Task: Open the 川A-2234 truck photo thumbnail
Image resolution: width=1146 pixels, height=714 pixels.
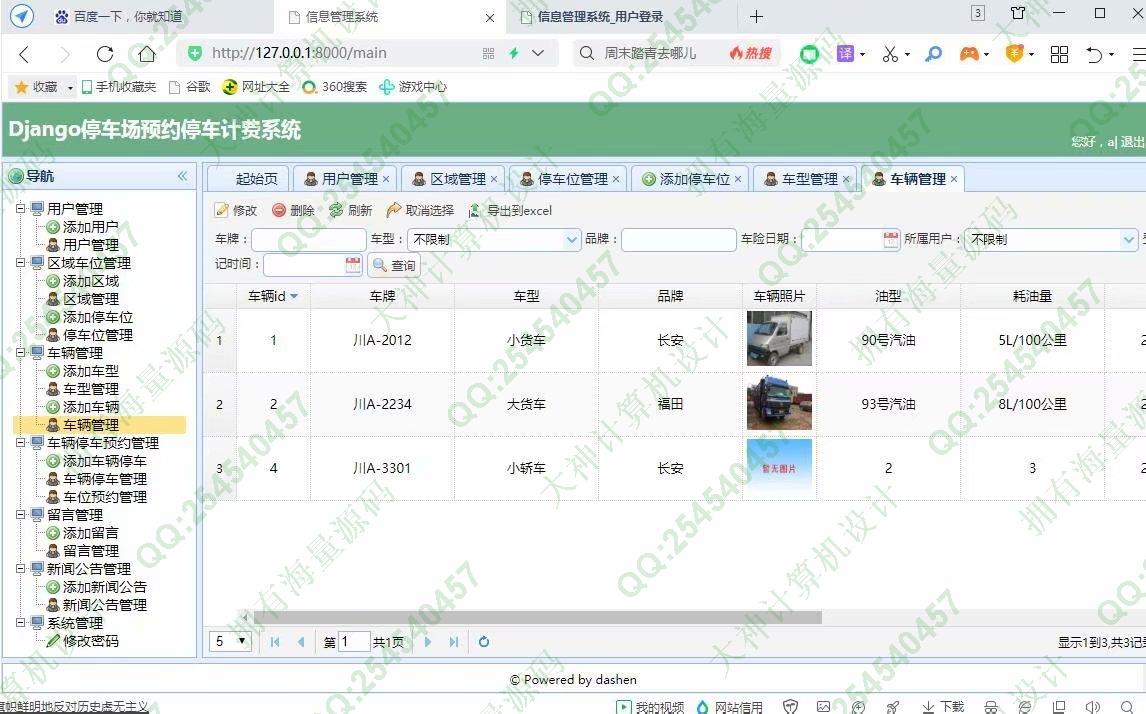Action: tap(779, 403)
